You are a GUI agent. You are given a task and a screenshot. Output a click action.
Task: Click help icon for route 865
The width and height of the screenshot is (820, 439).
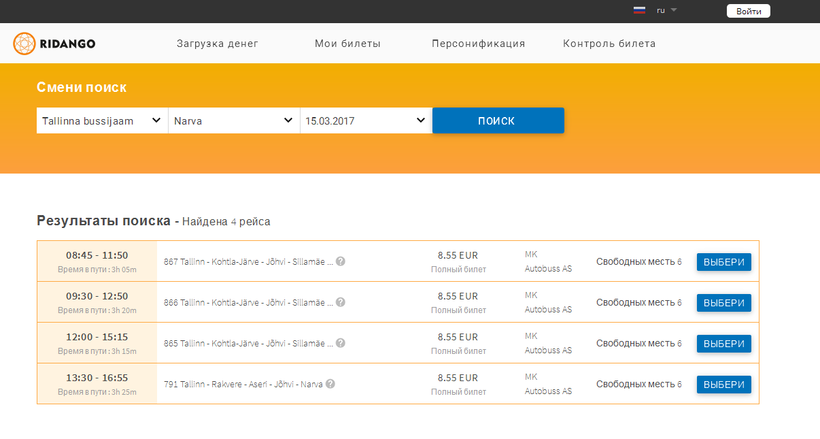click(x=340, y=343)
